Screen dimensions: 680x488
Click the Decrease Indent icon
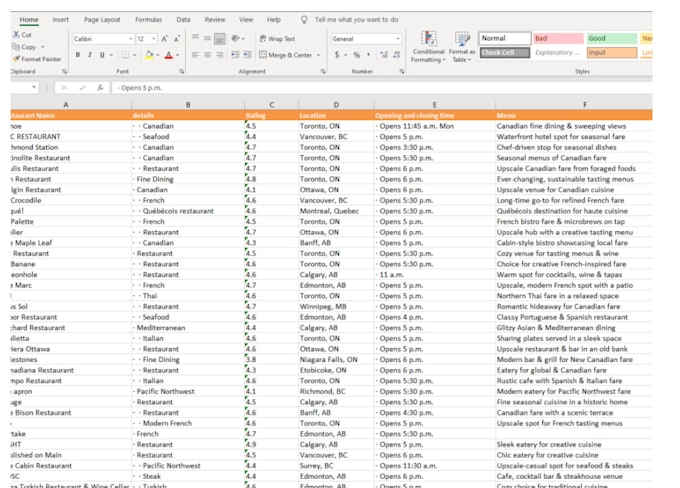[x=235, y=55]
